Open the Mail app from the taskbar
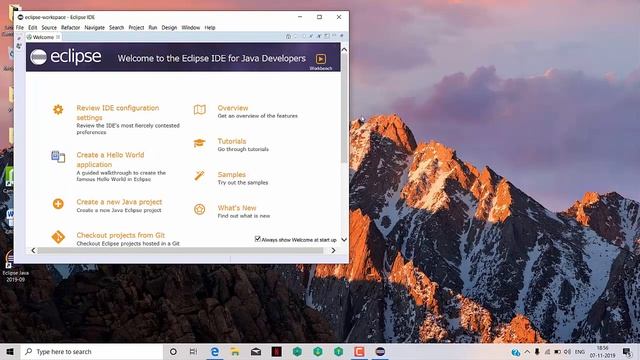 (x=256, y=351)
